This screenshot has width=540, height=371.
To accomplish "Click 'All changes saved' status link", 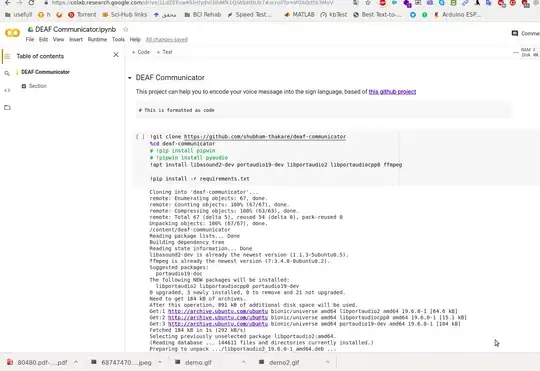I will click(x=167, y=40).
